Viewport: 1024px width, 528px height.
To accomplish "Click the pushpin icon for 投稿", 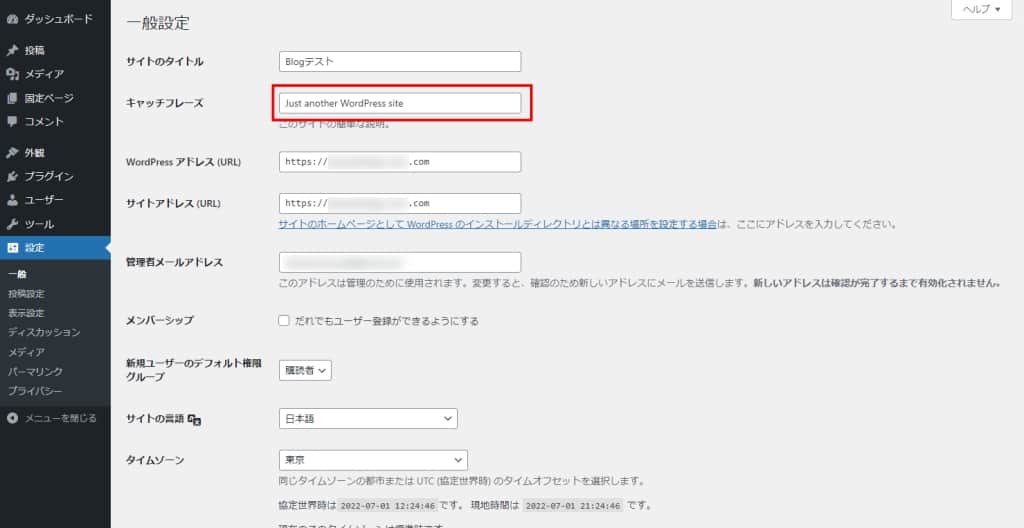I will pos(12,50).
